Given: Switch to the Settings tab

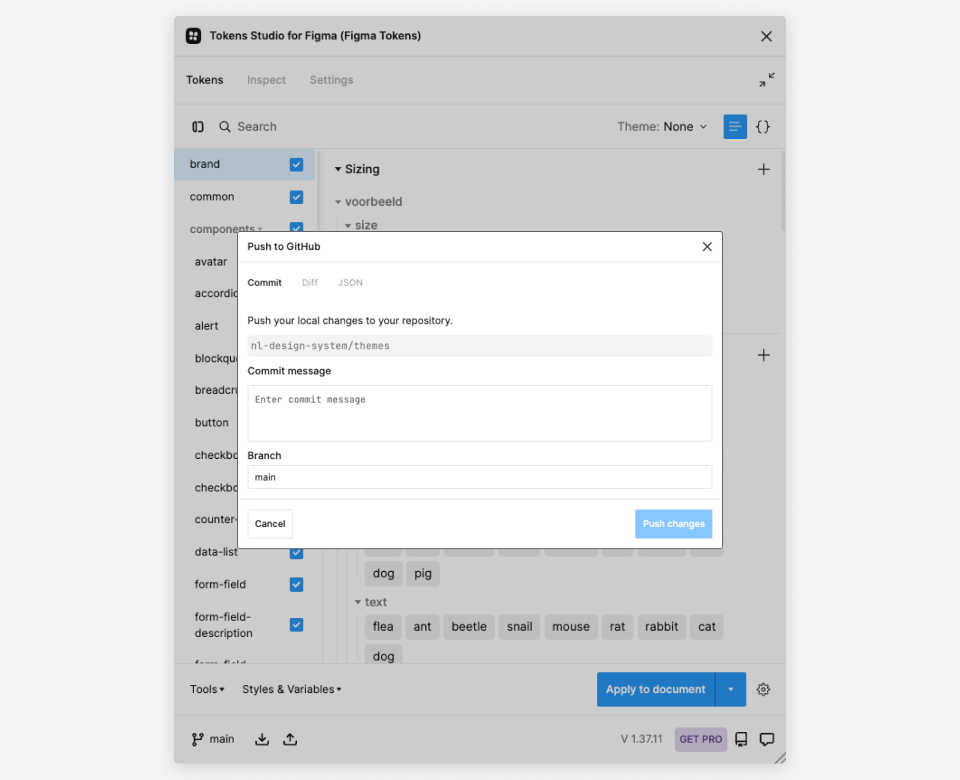Looking at the screenshot, I should pyautogui.click(x=331, y=80).
